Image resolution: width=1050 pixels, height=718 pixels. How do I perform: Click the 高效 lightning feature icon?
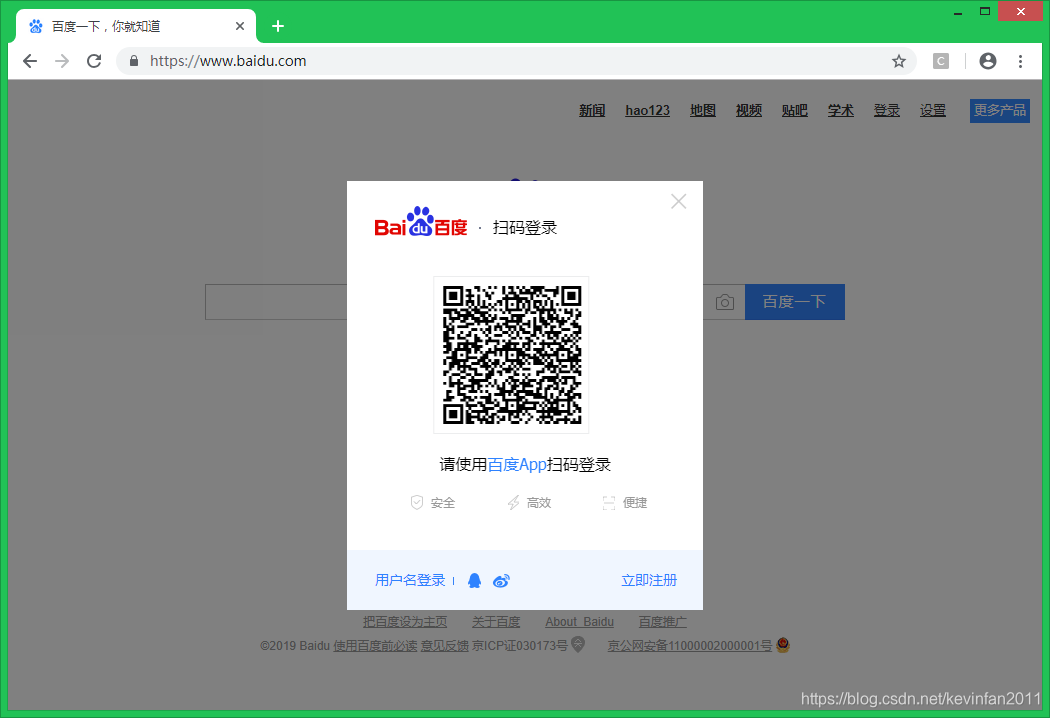[x=513, y=502]
